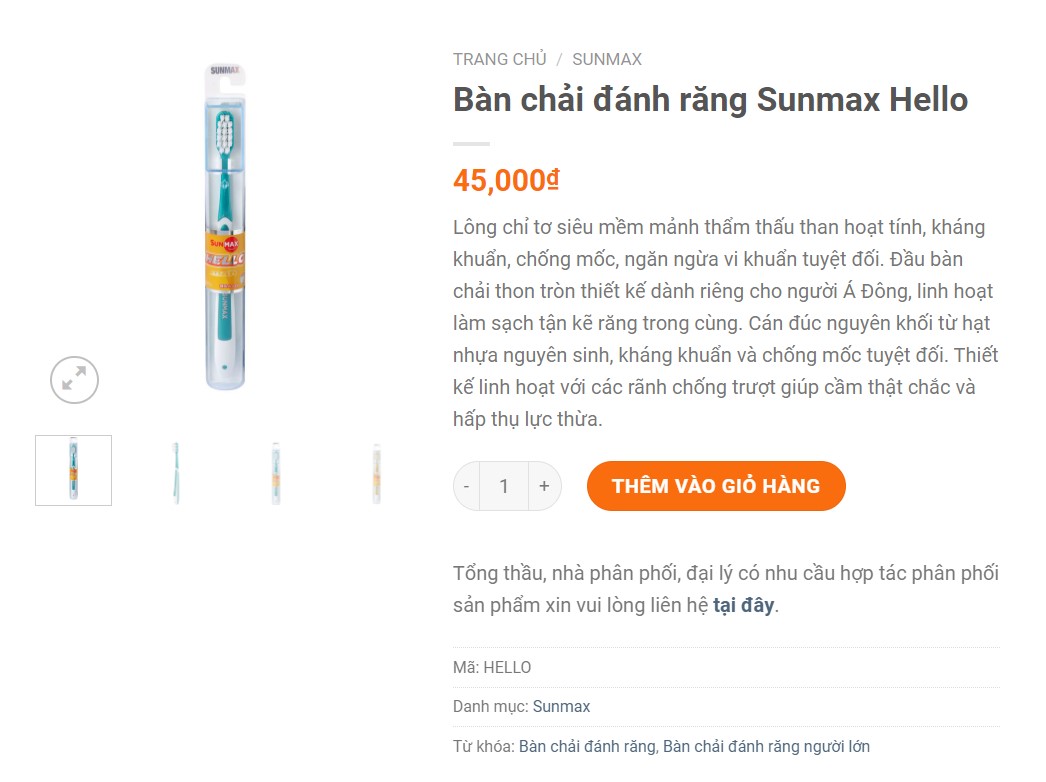Select the third toothbrush thumbnail
1046x782 pixels.
click(275, 470)
